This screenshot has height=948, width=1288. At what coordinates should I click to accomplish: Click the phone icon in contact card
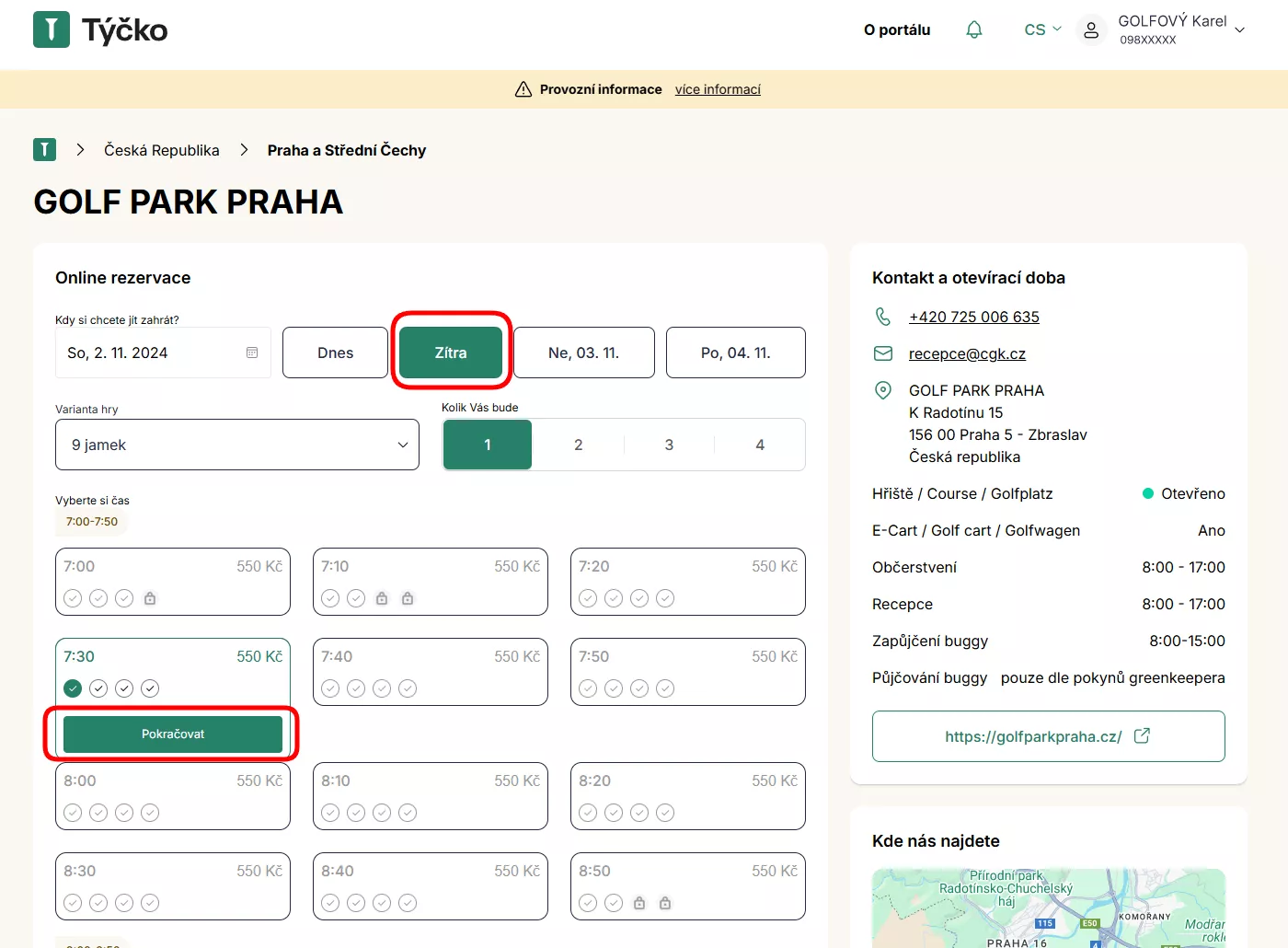[x=883, y=317]
